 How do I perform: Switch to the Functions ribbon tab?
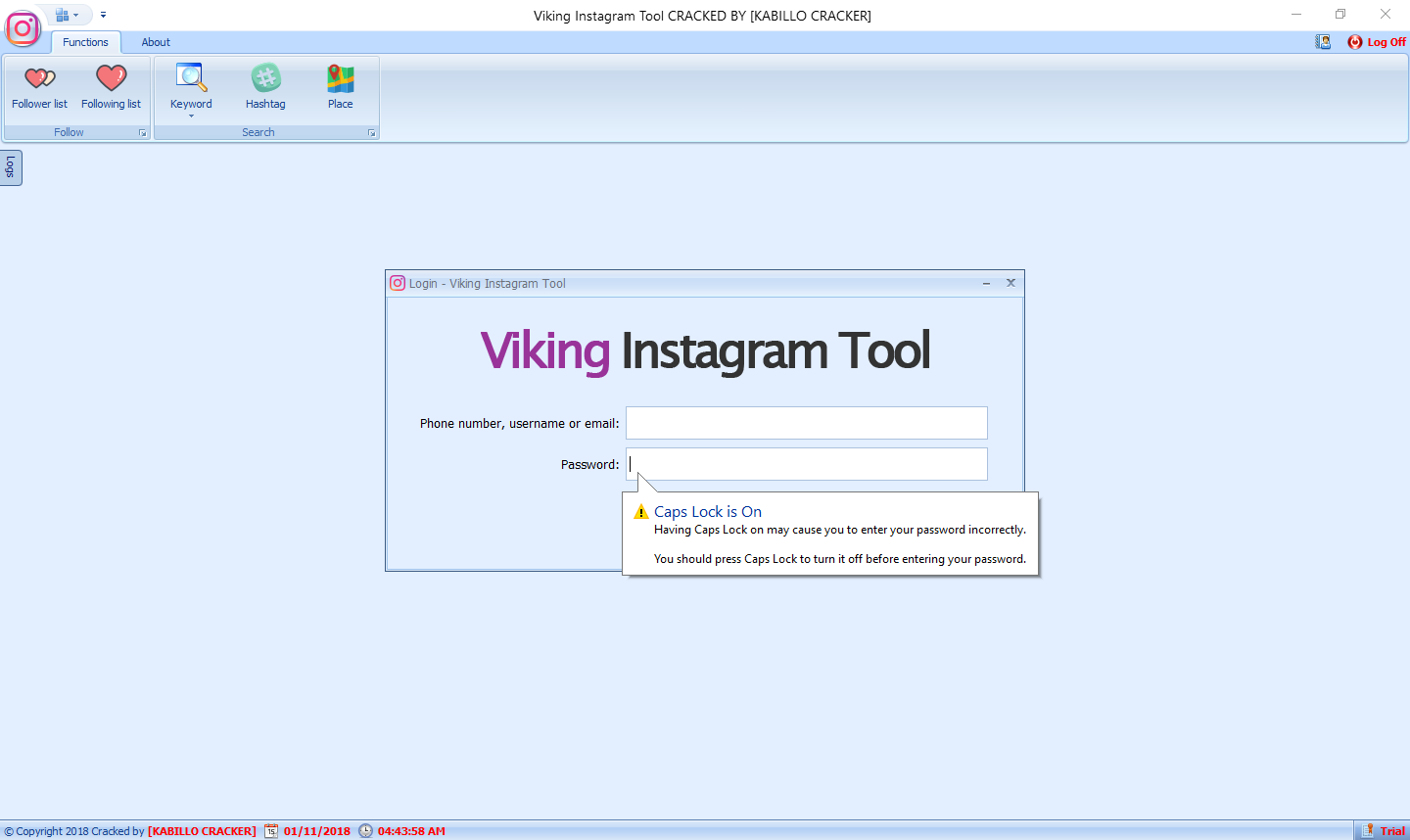(85, 42)
